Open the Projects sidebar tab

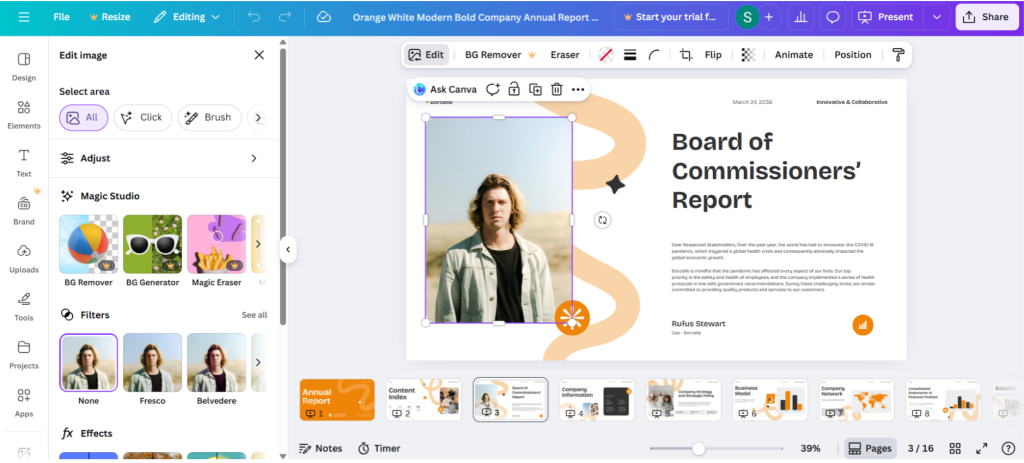click(x=24, y=355)
